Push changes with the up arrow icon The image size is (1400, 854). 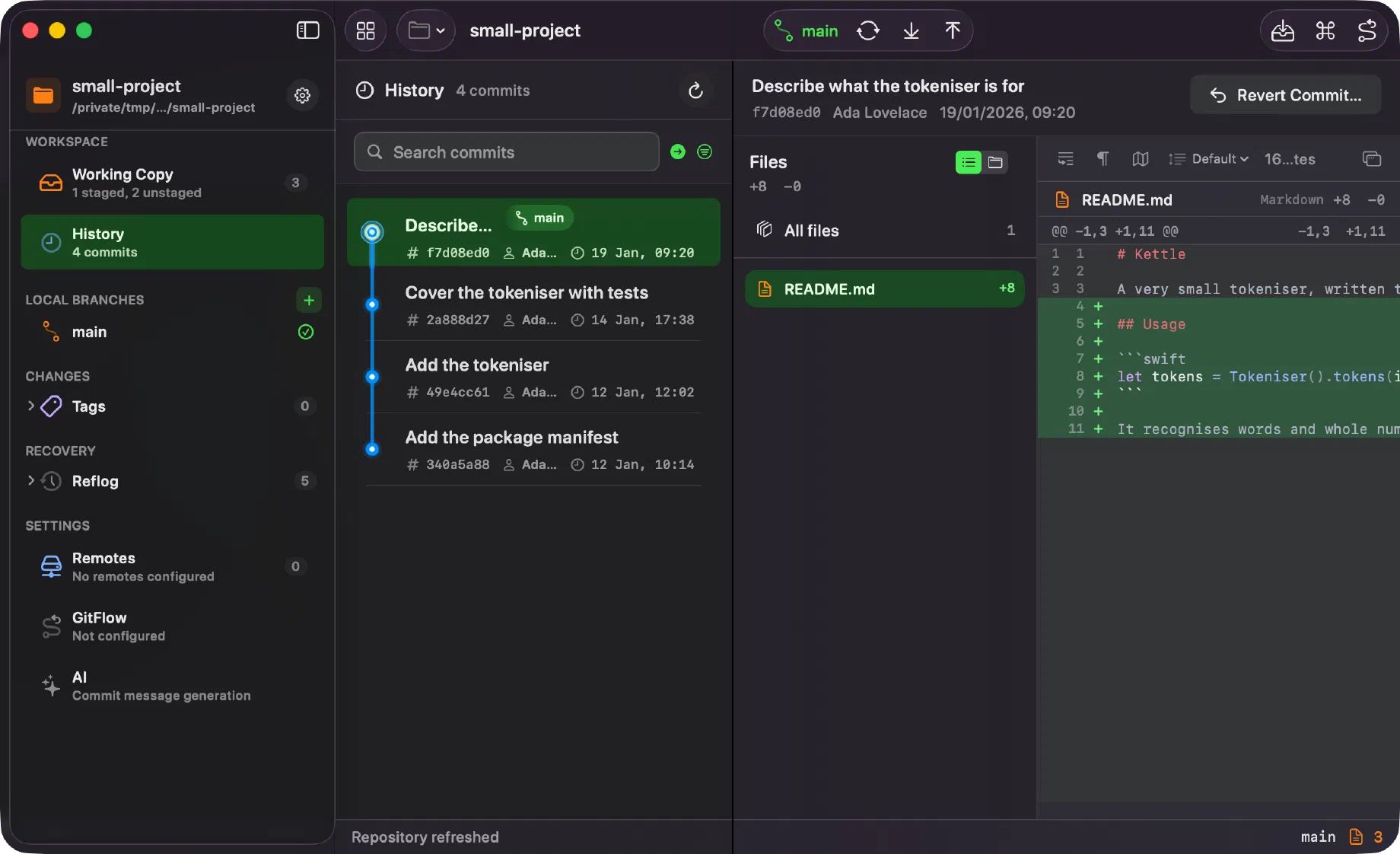click(x=952, y=31)
